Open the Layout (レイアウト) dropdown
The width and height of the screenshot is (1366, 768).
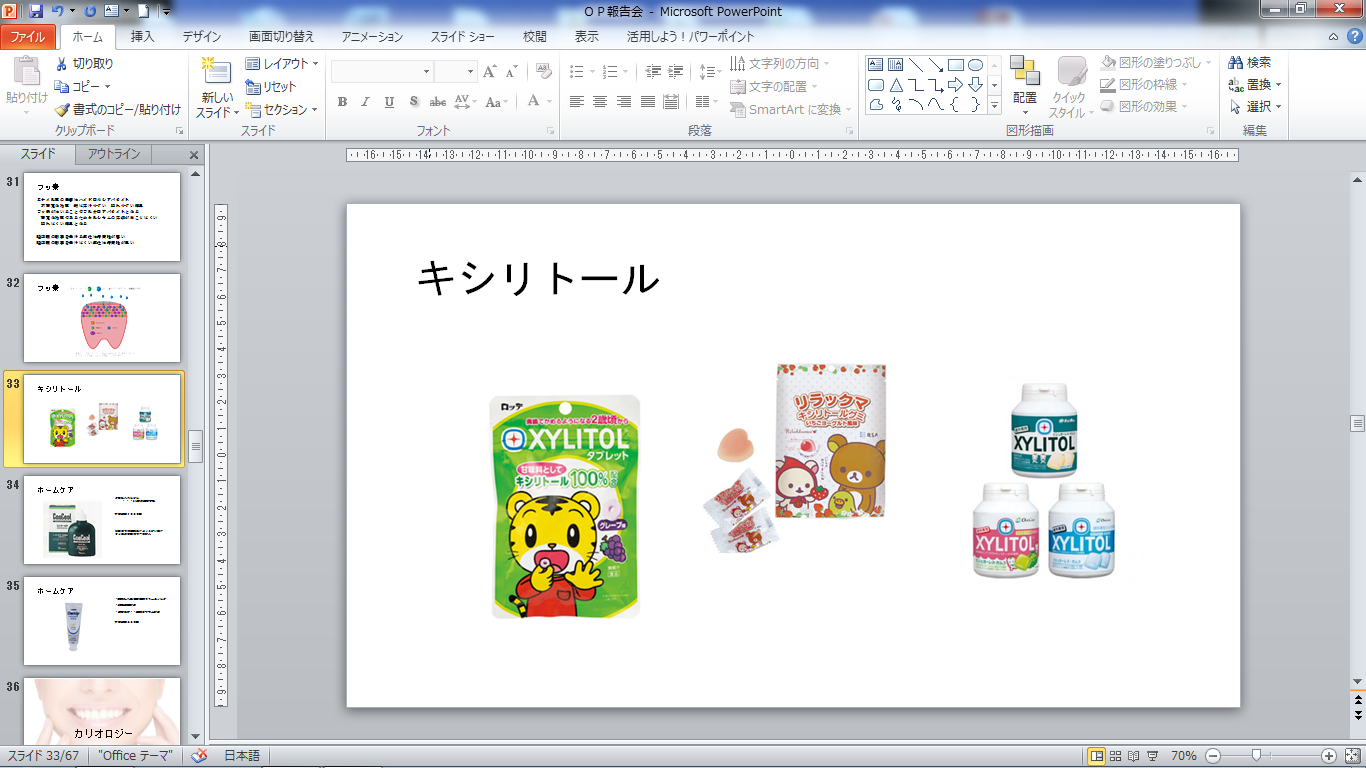[282, 64]
